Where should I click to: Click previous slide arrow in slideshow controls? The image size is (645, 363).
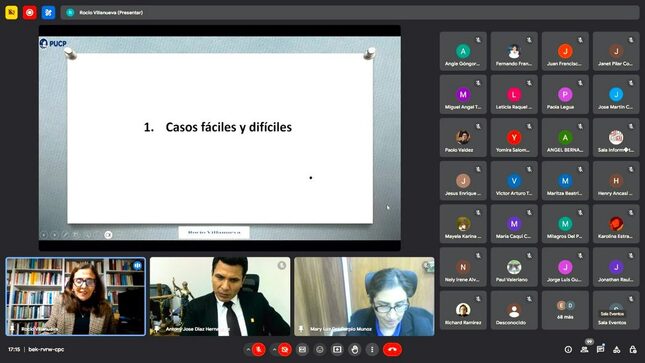[x=44, y=235]
